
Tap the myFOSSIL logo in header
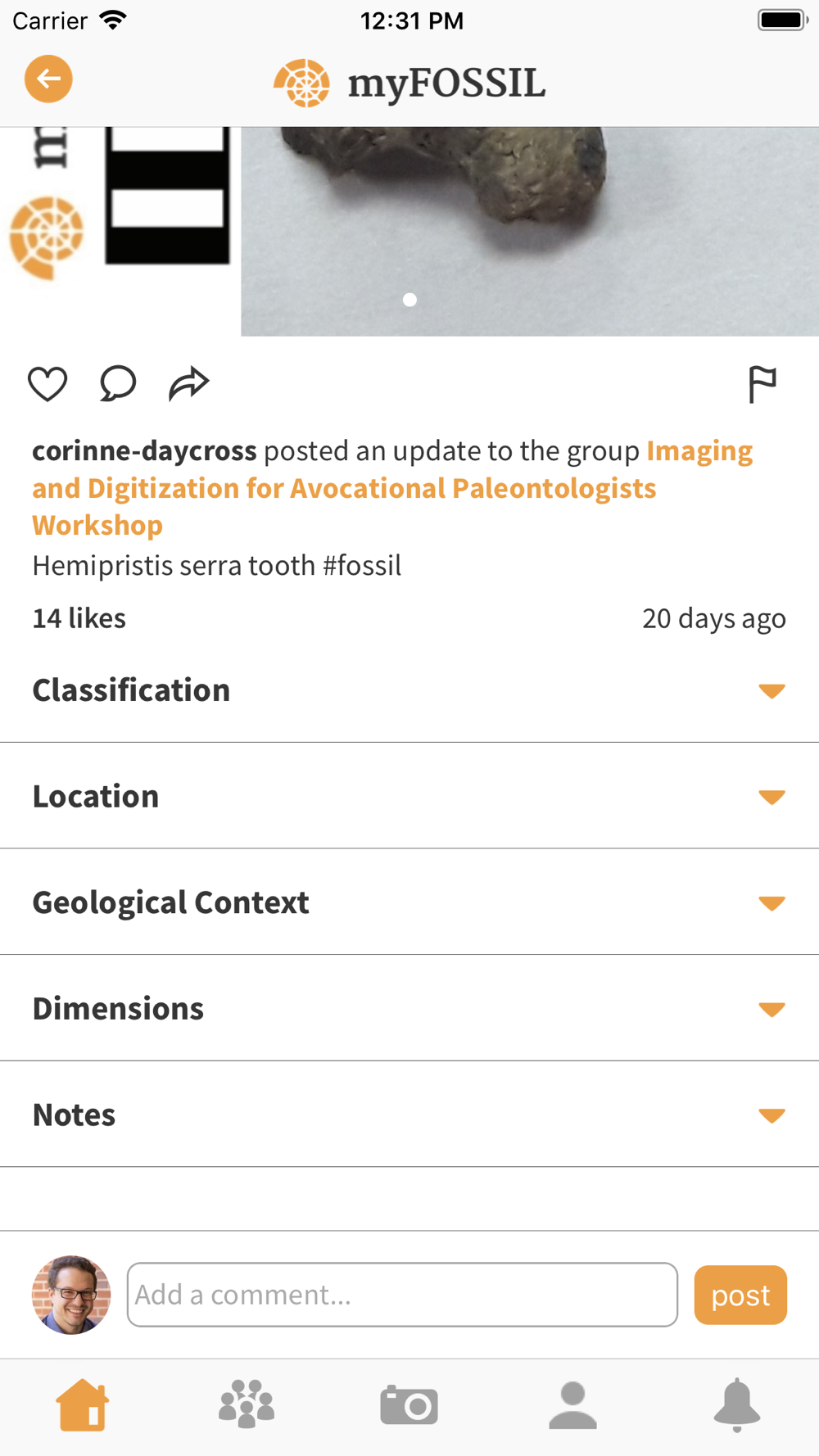409,83
